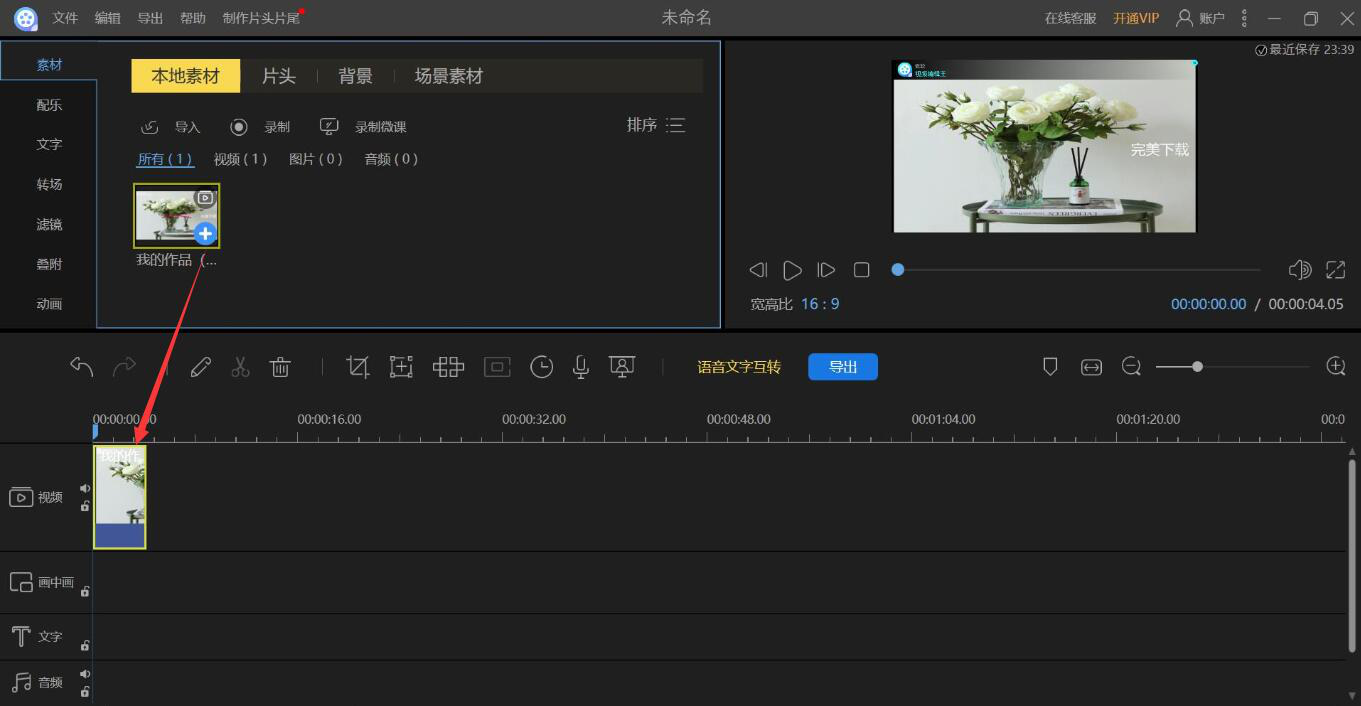Open the 排序 sort dropdown
1361x706 pixels.
[656, 125]
